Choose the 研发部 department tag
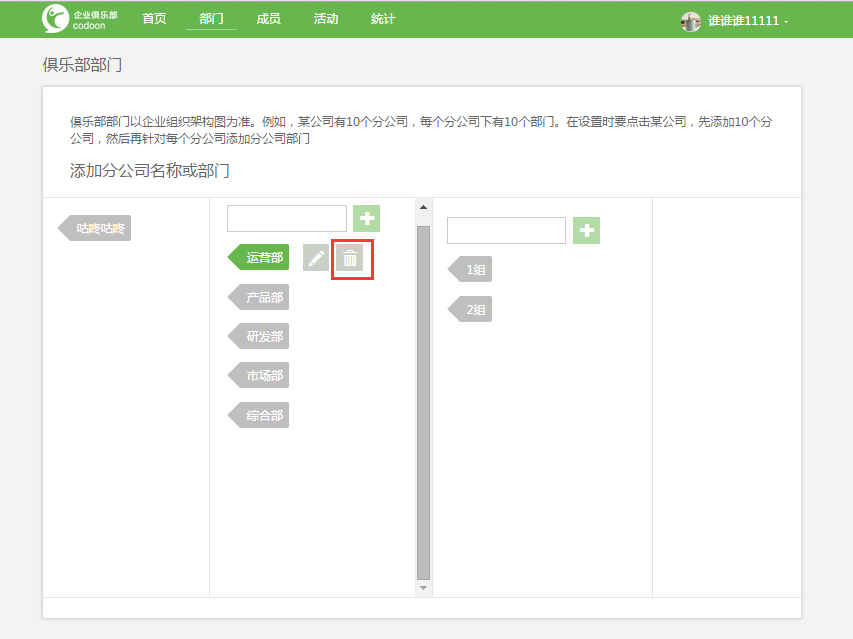Screen dimensions: 853x639 pos(258,337)
